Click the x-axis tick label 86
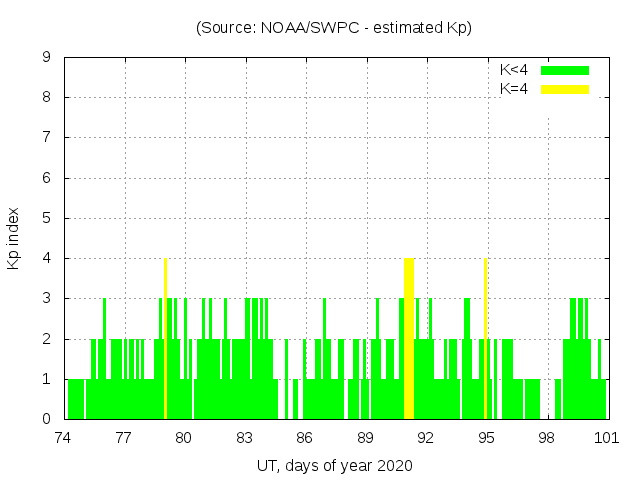This screenshot has width=640, height=480. tap(305, 437)
